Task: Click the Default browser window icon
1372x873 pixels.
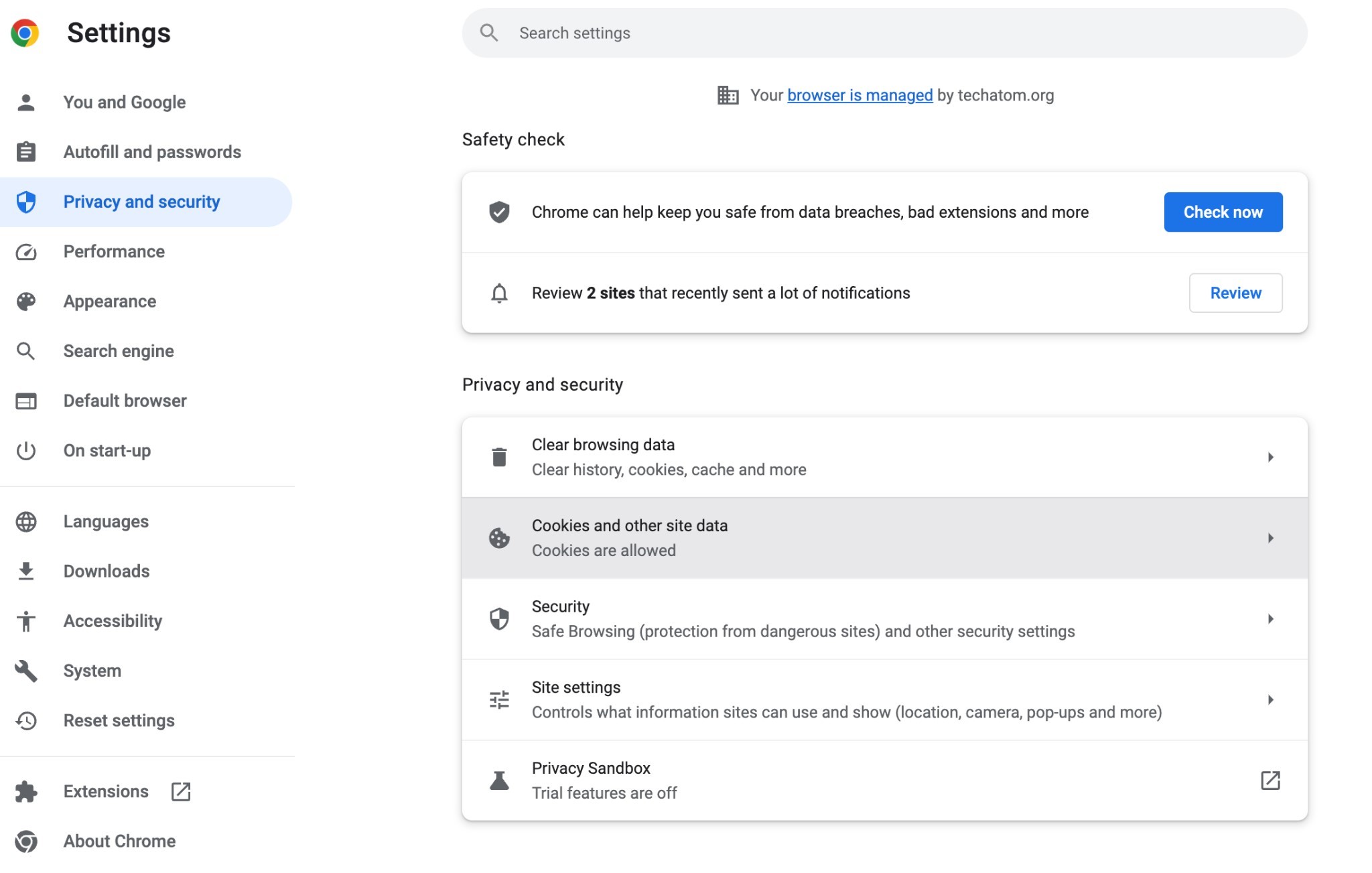Action: click(x=26, y=401)
